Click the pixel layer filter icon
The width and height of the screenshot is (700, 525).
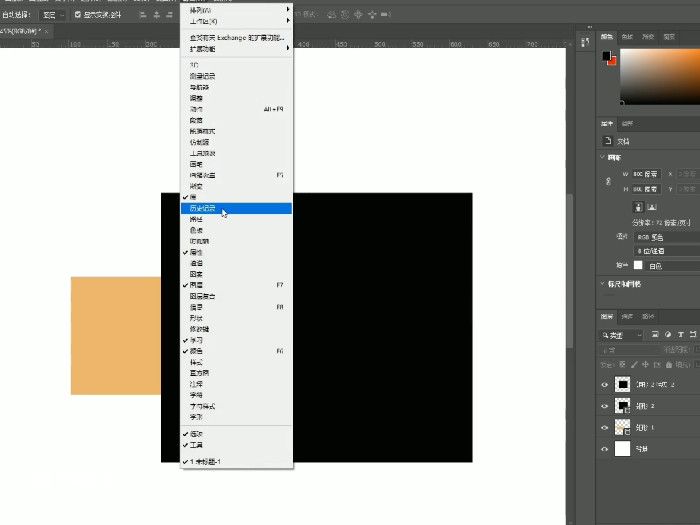[654, 335]
